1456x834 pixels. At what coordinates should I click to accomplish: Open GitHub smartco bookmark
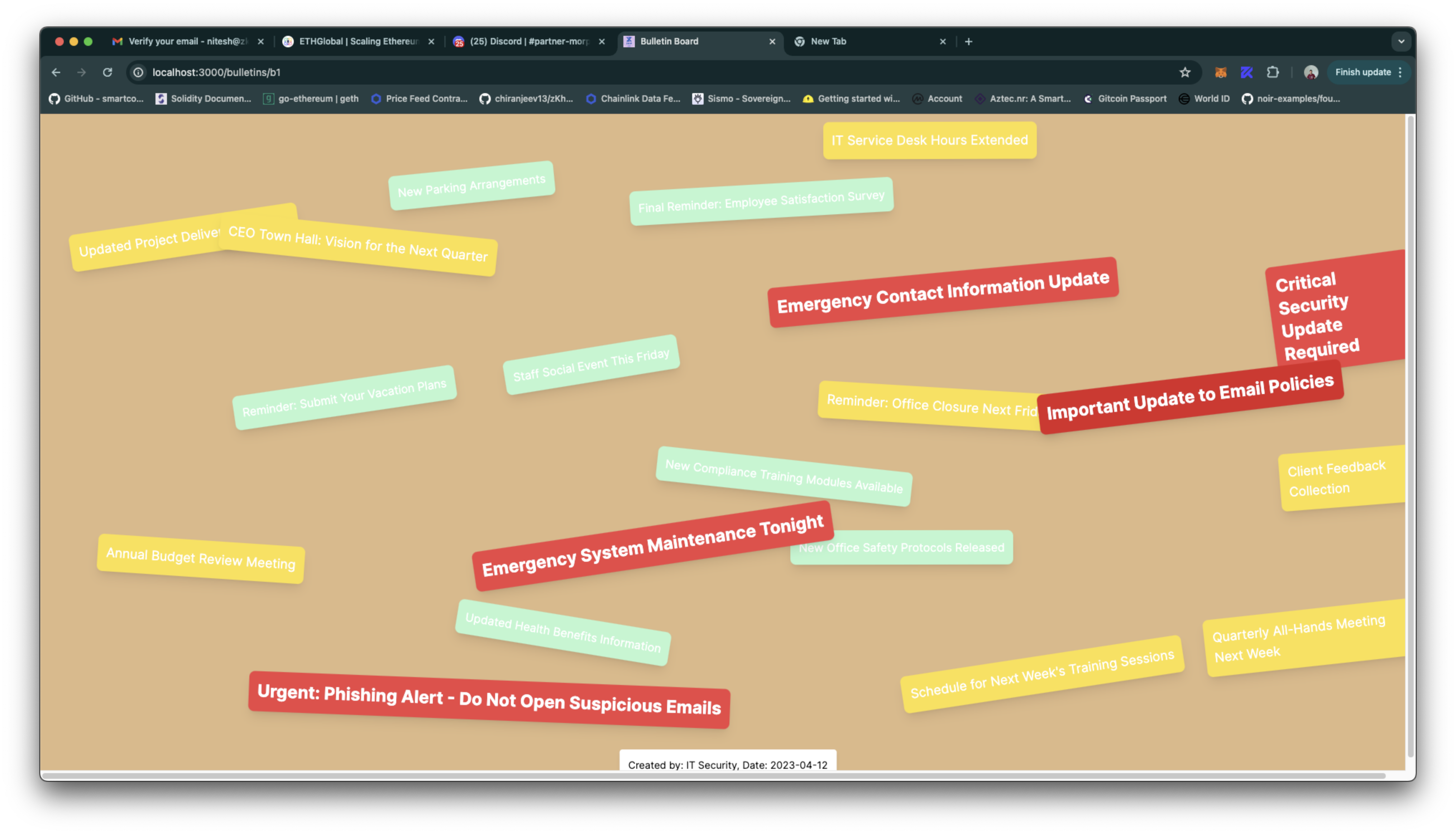coord(96,99)
